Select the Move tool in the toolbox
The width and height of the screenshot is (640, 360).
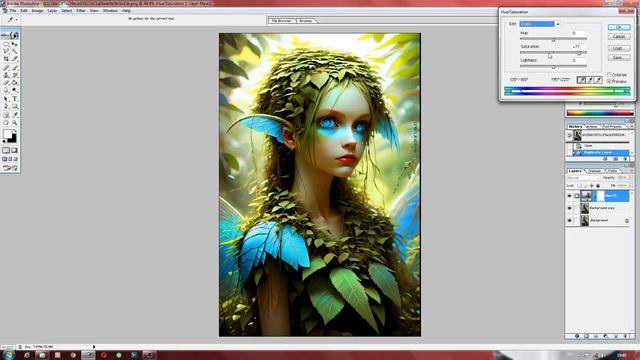[15, 44]
